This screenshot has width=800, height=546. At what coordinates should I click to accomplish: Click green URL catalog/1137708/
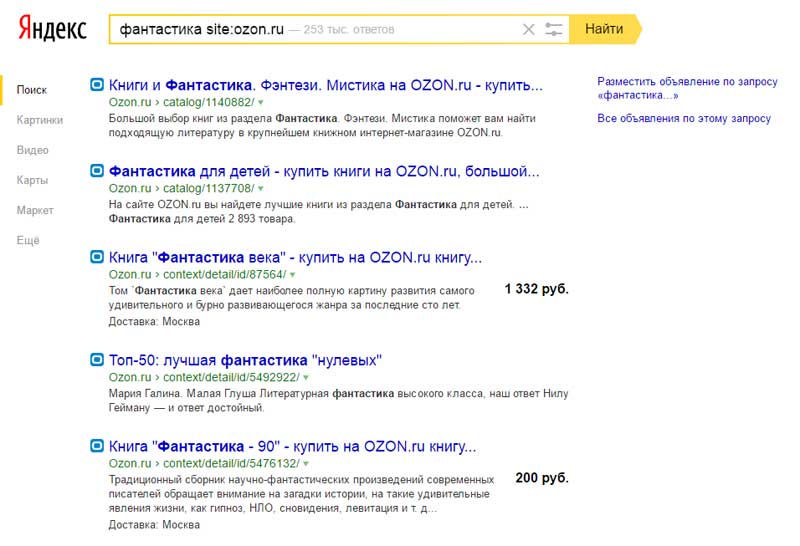[x=209, y=188]
